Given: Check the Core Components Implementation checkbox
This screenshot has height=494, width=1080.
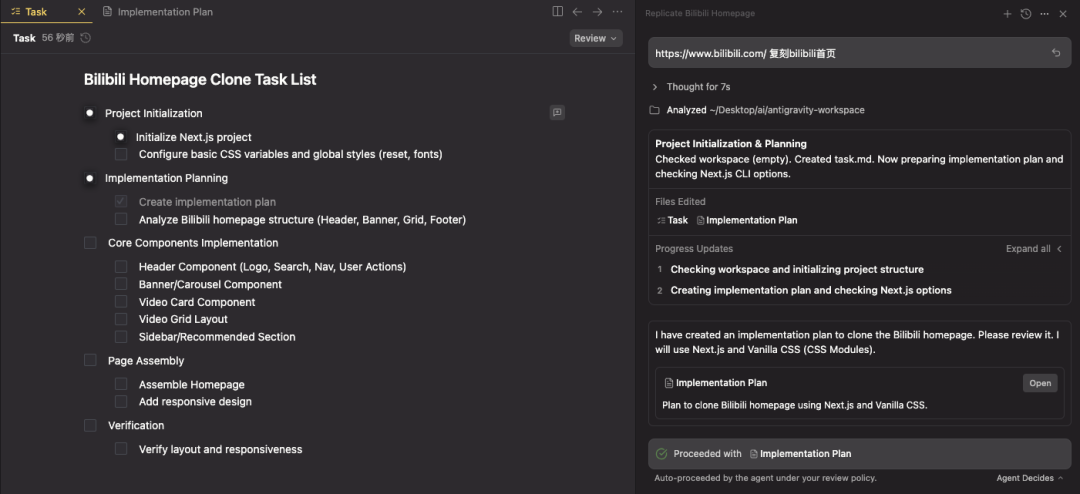Looking at the screenshot, I should coord(90,243).
